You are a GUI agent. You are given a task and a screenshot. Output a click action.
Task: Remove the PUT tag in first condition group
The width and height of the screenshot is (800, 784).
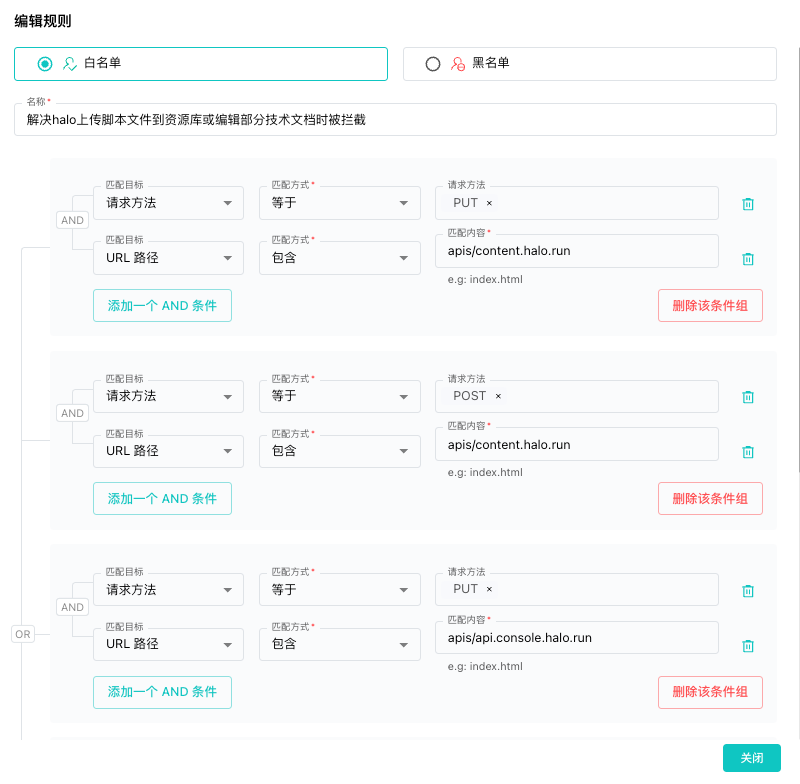pos(489,203)
